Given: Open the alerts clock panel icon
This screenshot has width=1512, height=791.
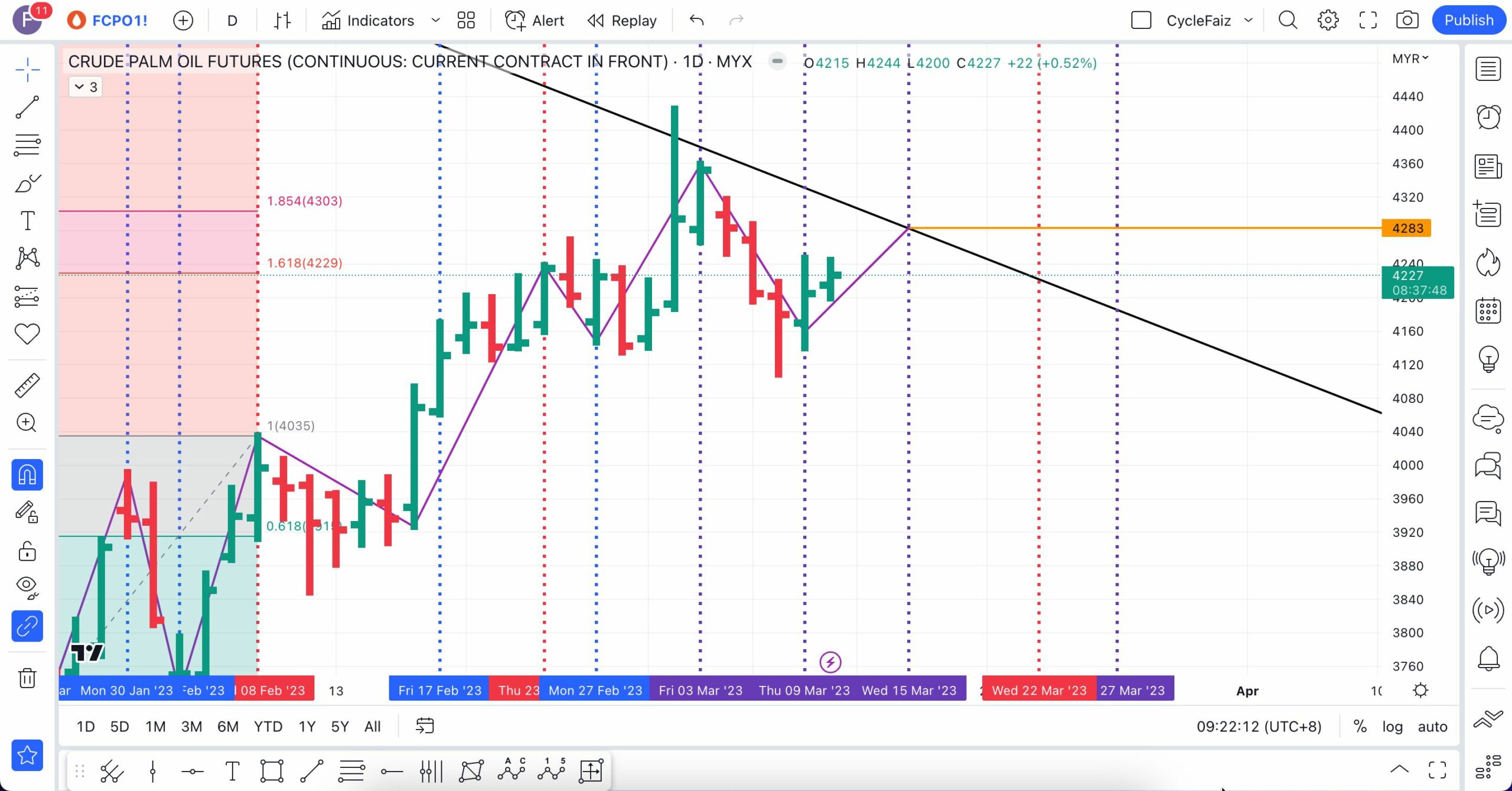Looking at the screenshot, I should click(1488, 117).
